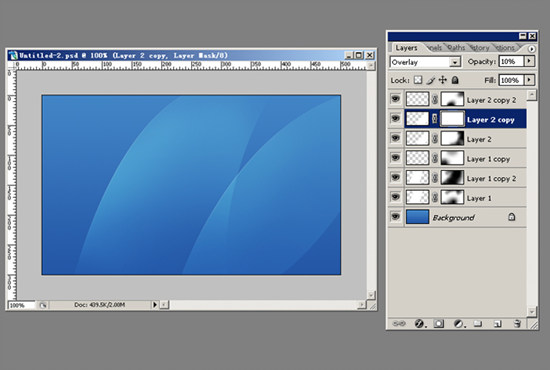This screenshot has height=370, width=550.
Task: Click the Layers panel scroll down arrow
Action: pos(532,311)
